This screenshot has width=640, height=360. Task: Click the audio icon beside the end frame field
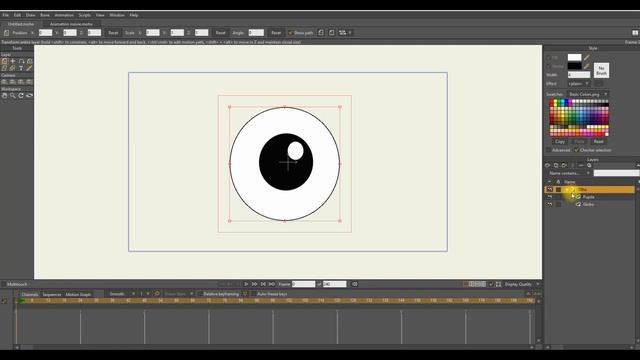point(355,284)
